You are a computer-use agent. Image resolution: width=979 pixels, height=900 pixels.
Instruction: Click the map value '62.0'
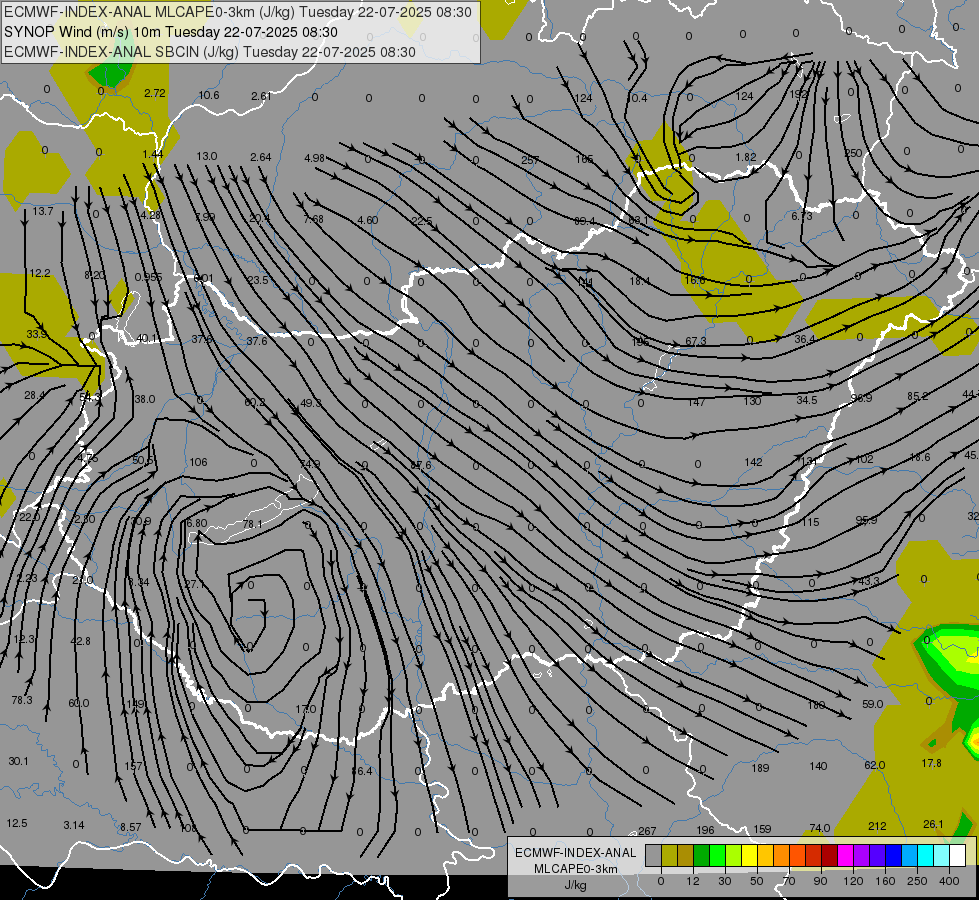pos(875,765)
